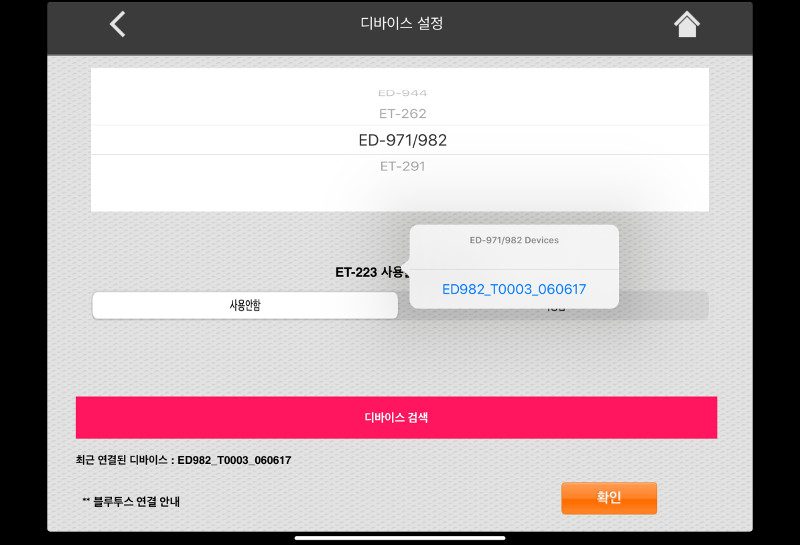Connect to ED982_T0003_060617 device in popup
This screenshot has width=800, height=545.
tap(514, 289)
